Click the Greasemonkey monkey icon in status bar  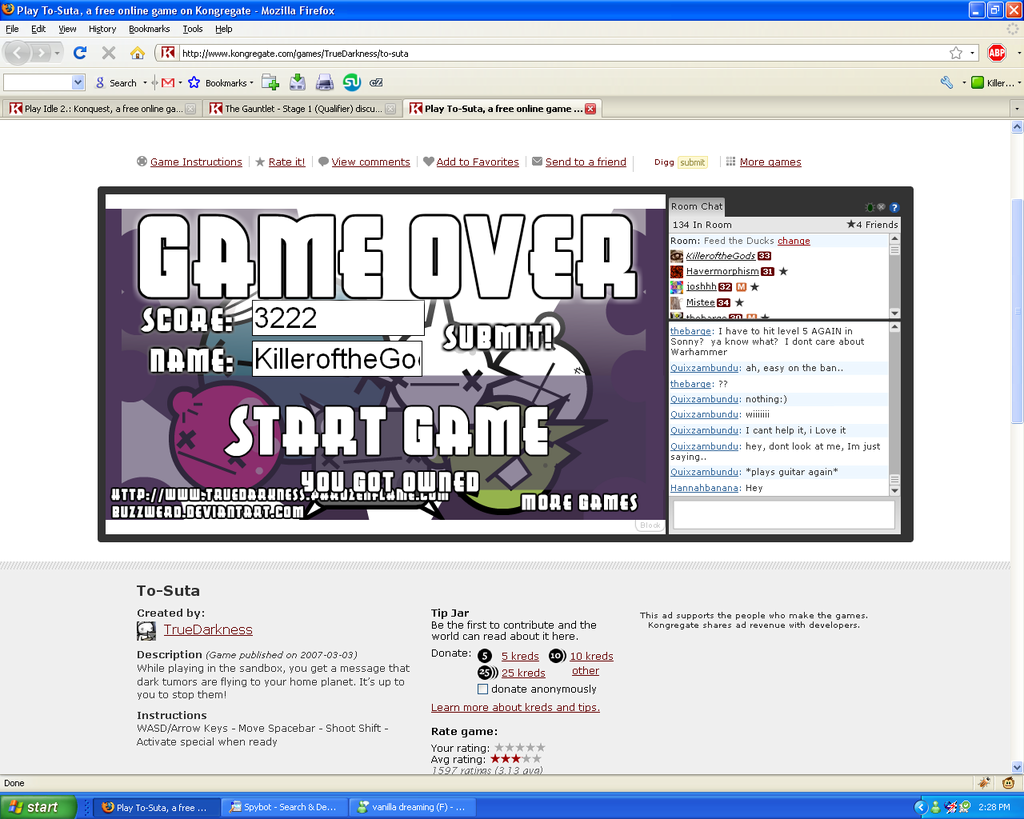tap(1008, 782)
